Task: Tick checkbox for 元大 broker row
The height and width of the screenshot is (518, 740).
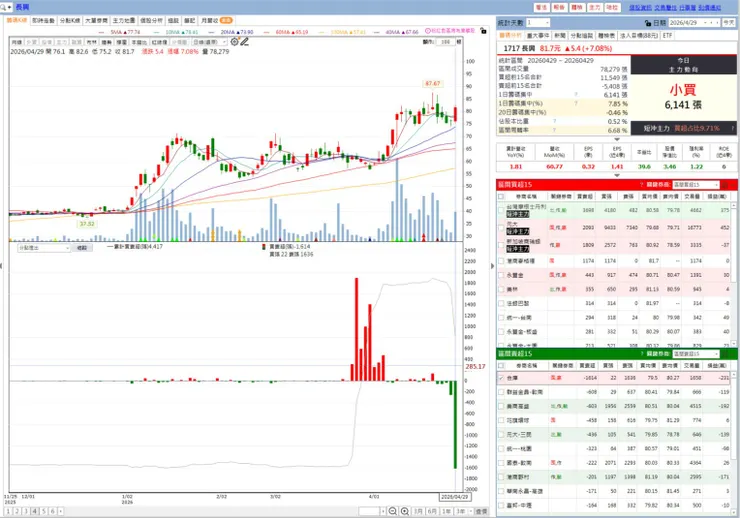Action: (501, 228)
